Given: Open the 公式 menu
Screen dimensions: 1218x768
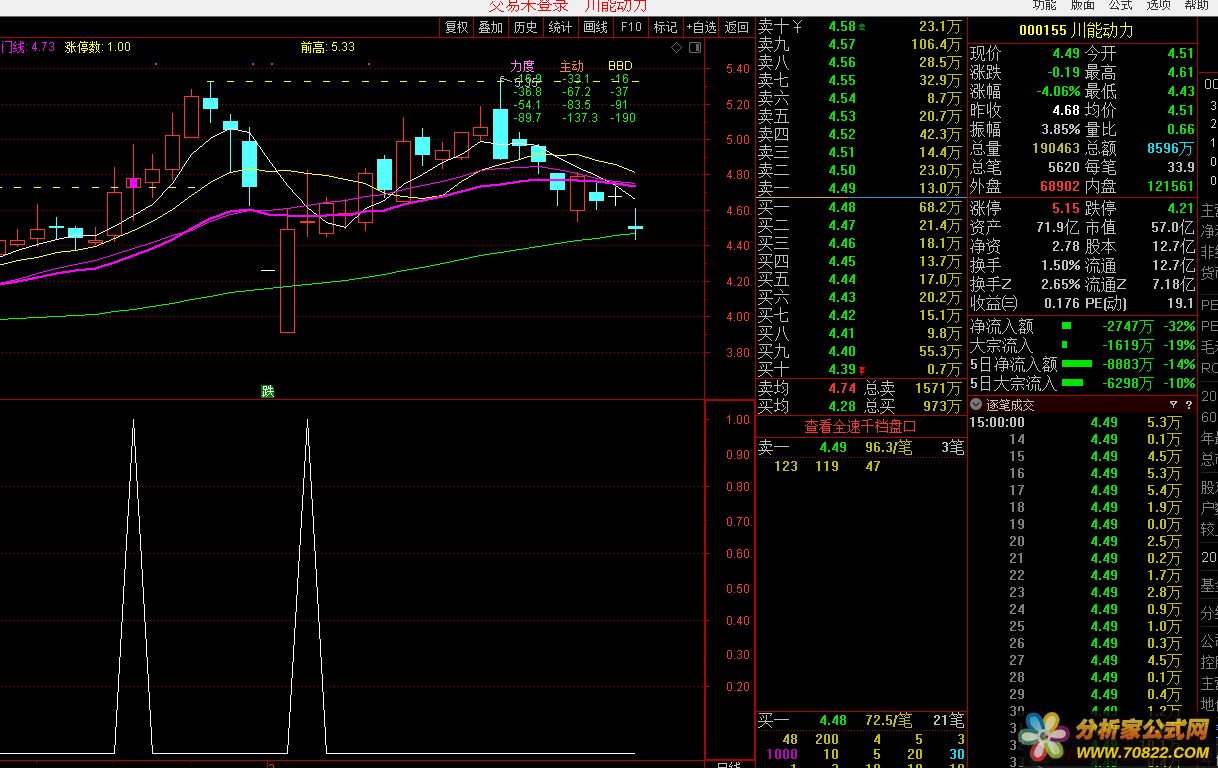Looking at the screenshot, I should click(1120, 5).
